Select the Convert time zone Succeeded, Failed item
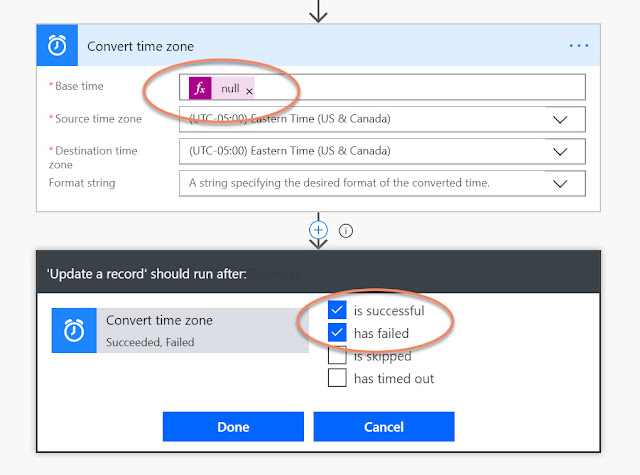The width and height of the screenshot is (640, 475). point(180,330)
